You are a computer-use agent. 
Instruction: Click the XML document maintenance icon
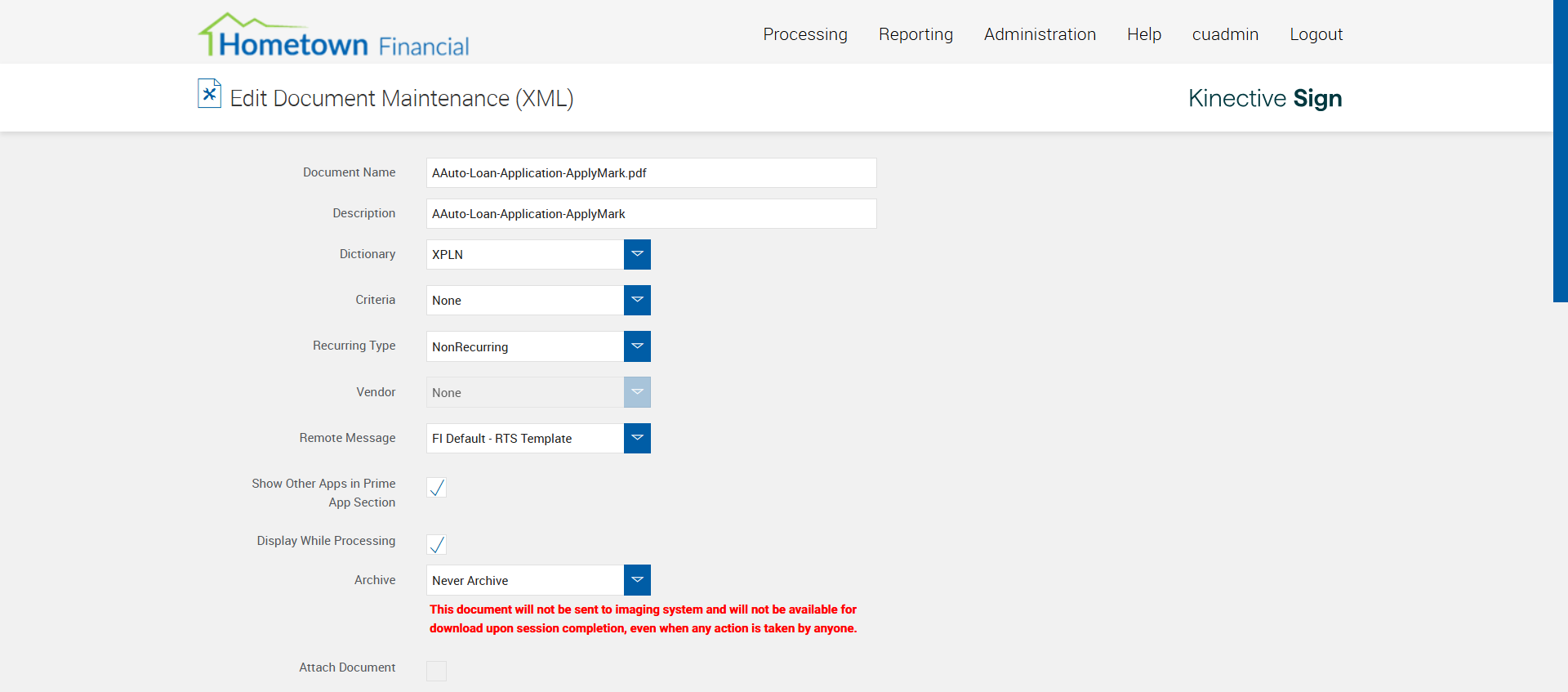coord(209,94)
